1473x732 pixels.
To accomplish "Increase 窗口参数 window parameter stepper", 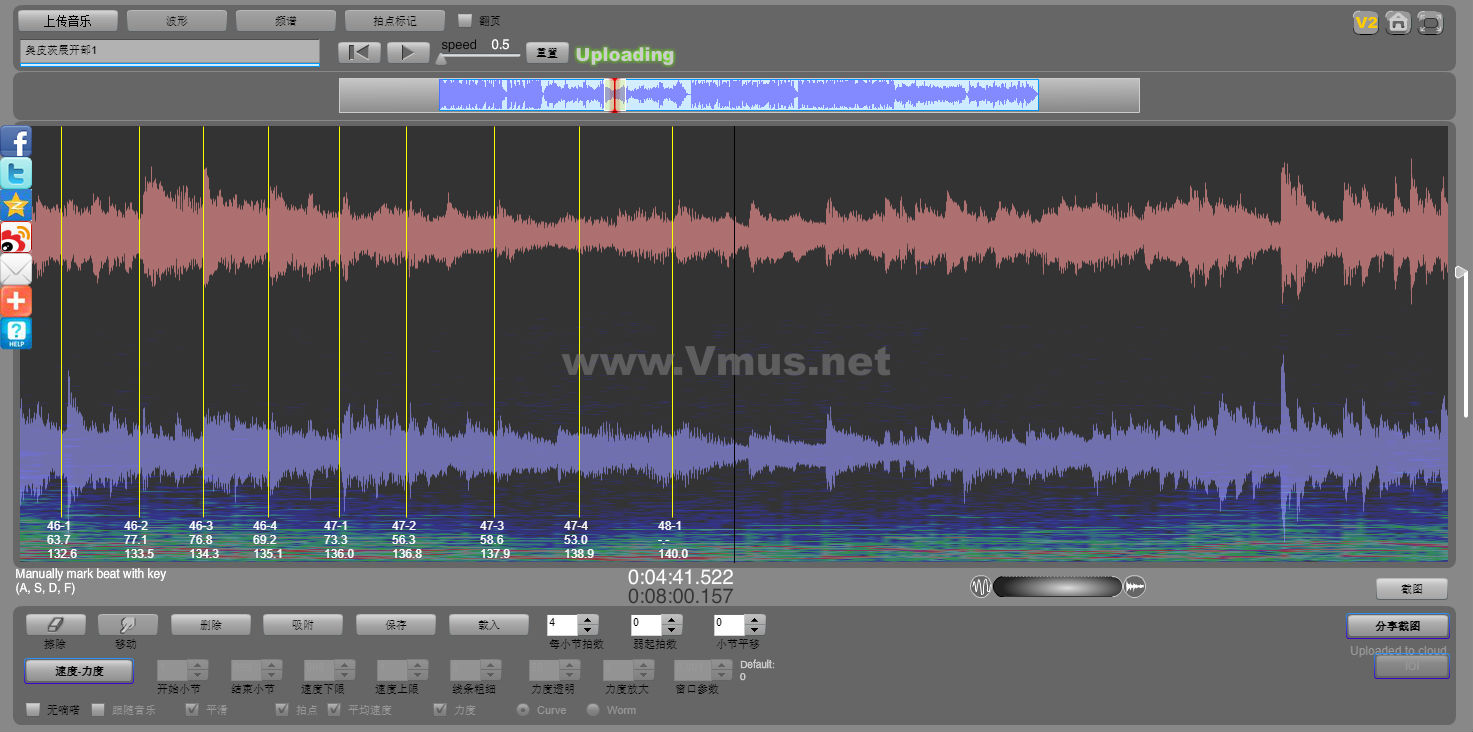I will click(723, 665).
